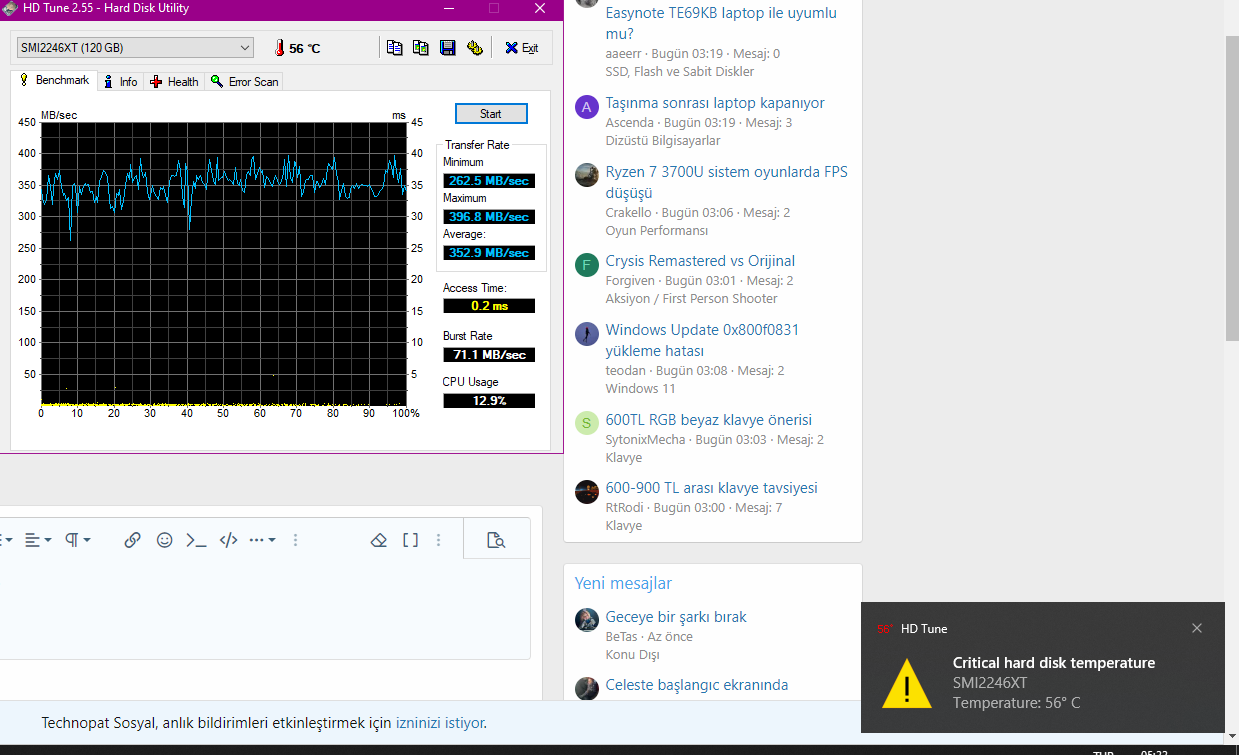Open thread 'Taşınma sonrası laptop kapanıyor'
Screen dimensions: 1239x755
(x=715, y=103)
